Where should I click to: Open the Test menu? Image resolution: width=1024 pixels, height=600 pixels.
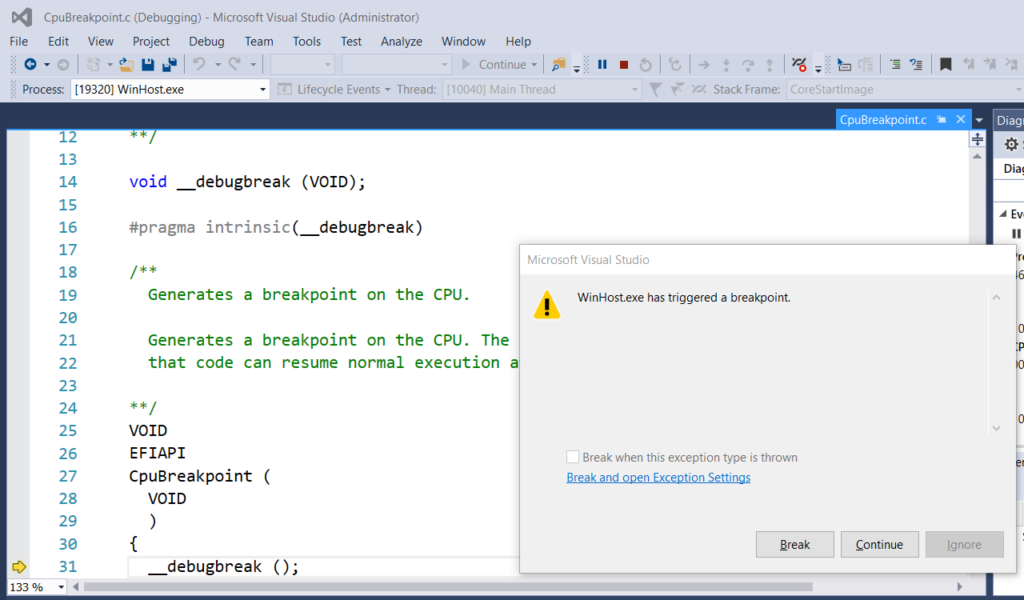click(351, 41)
